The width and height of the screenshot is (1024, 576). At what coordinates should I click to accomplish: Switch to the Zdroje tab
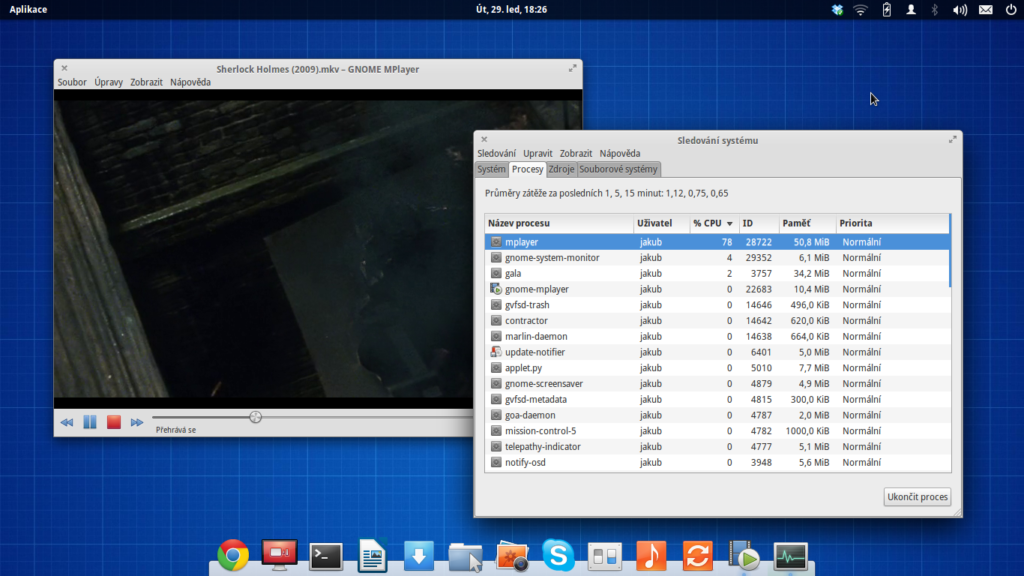pos(561,169)
